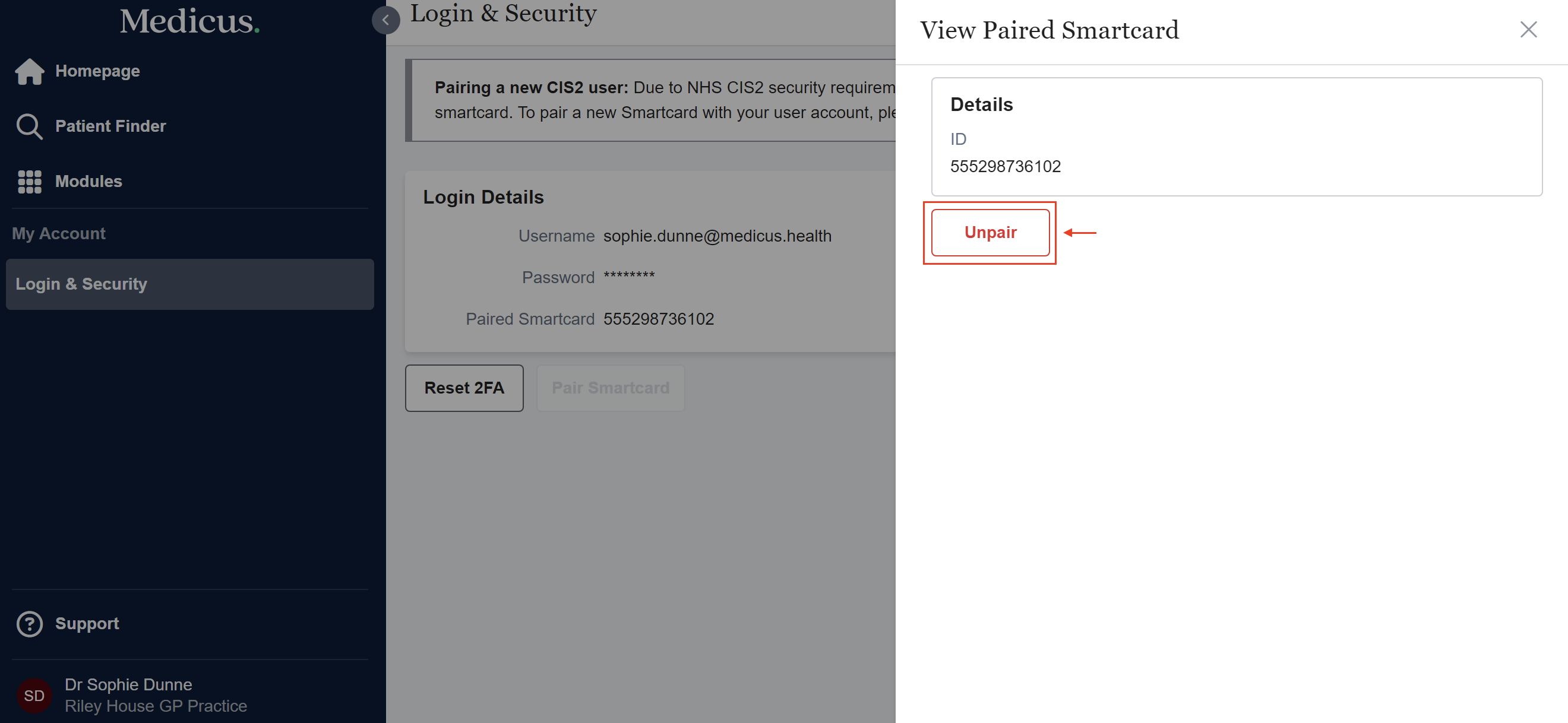Open the Homepage menu item

click(x=97, y=71)
